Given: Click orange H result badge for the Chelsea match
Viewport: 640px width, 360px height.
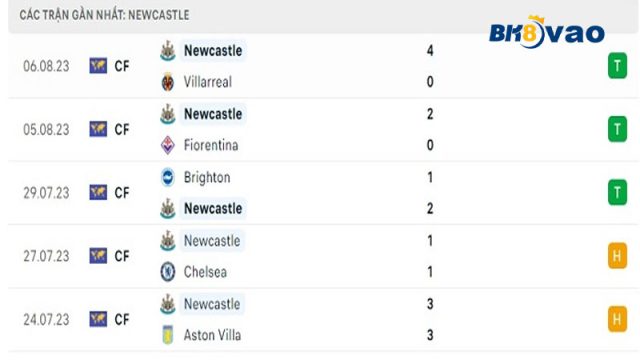Looking at the screenshot, I should [617, 256].
